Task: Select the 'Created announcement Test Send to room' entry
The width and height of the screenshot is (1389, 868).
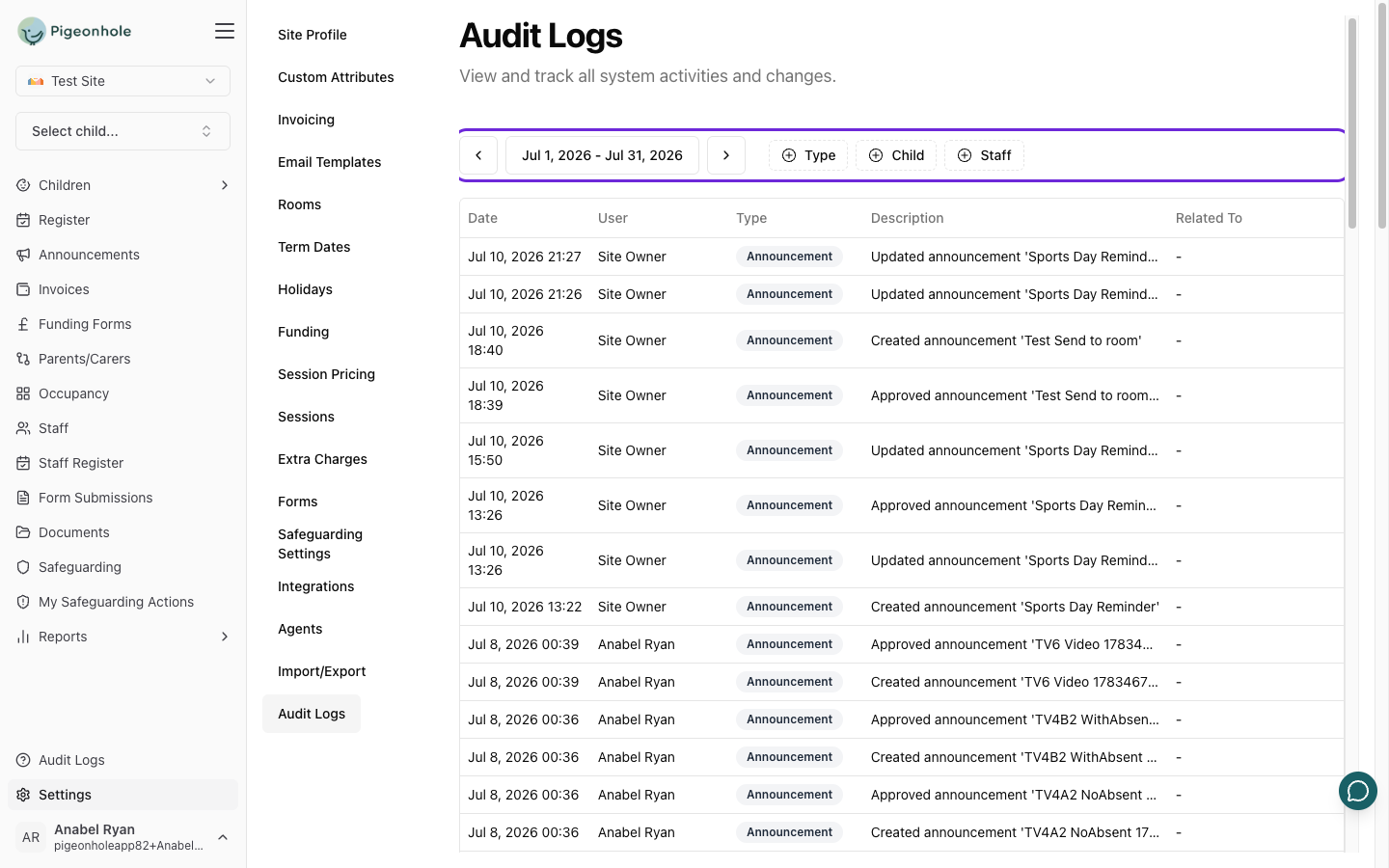Action: coord(902,340)
